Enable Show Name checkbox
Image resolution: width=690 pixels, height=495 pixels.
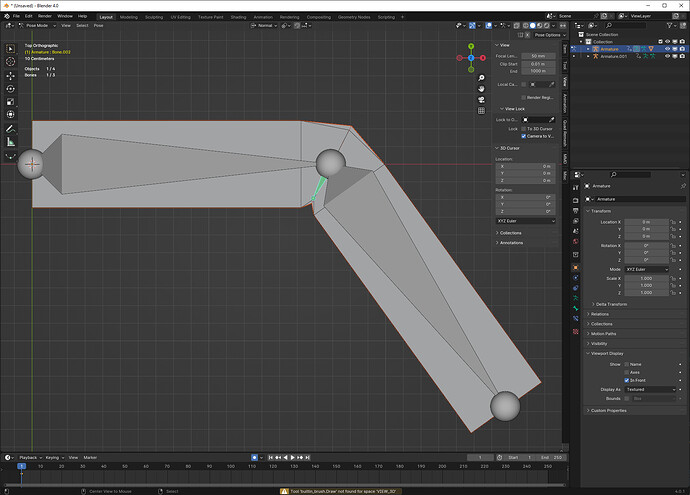point(627,364)
